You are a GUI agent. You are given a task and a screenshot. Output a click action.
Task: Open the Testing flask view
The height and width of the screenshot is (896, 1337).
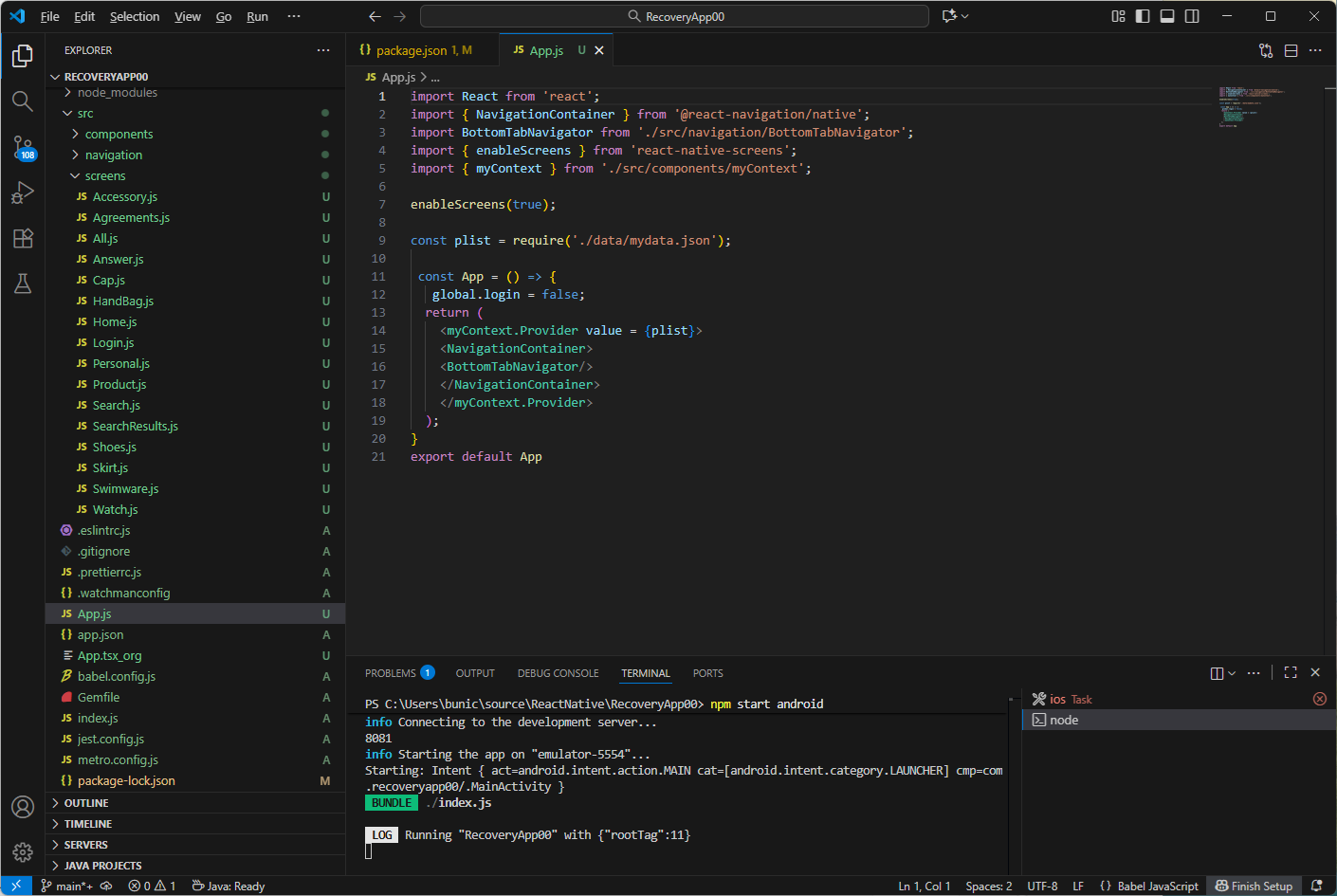[x=23, y=283]
